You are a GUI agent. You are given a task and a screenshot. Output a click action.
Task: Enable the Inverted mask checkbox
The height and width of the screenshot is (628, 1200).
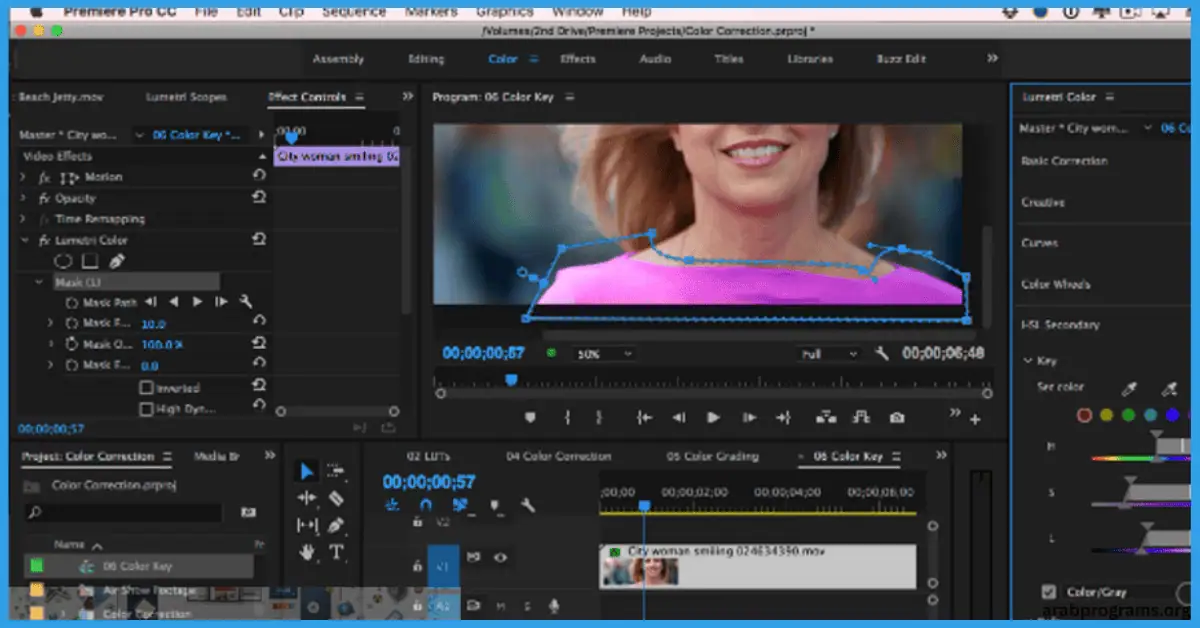(x=147, y=388)
